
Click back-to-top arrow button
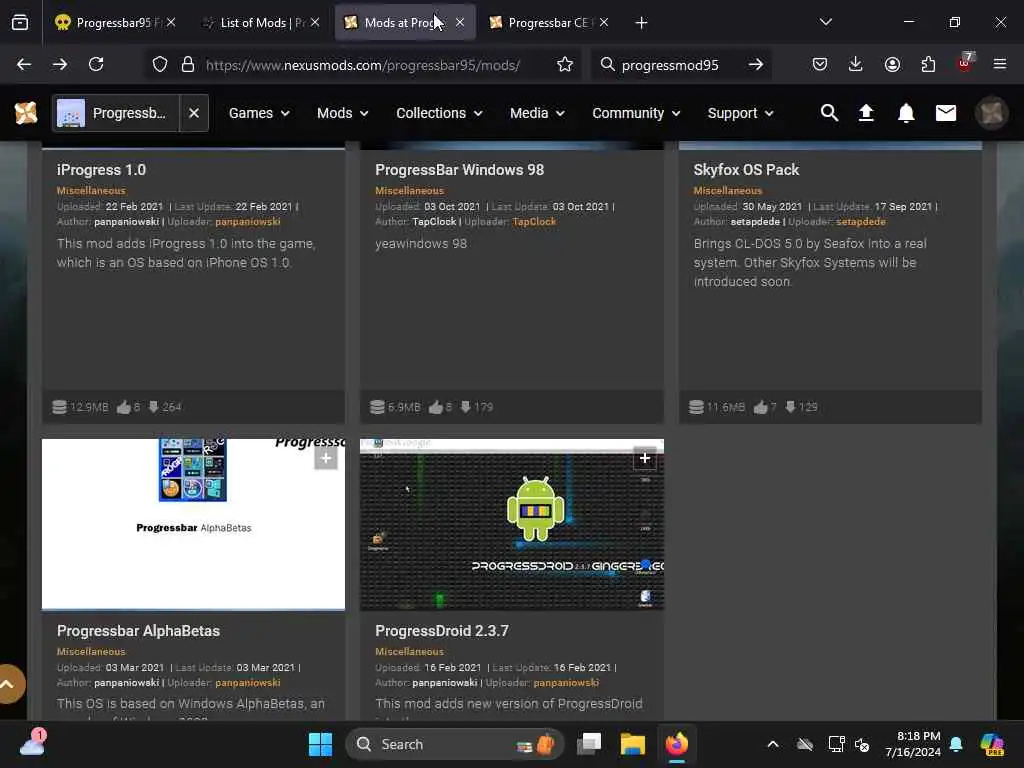(x=8, y=684)
